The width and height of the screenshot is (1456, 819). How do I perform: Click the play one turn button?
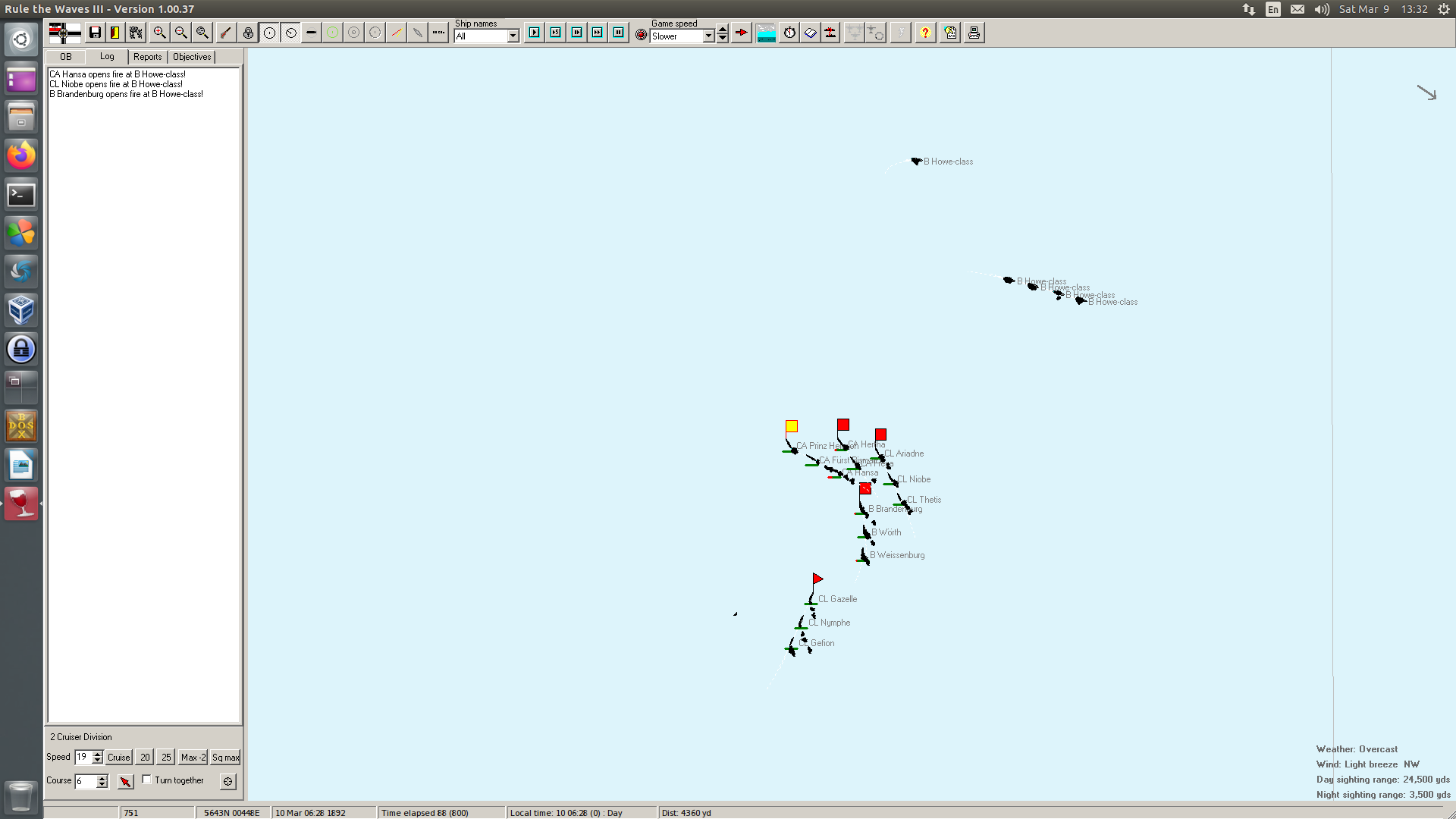coord(534,33)
